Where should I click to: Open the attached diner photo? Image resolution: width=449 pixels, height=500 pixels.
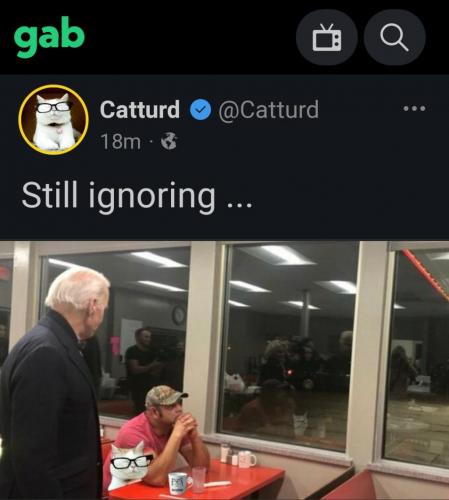[x=224, y=370]
